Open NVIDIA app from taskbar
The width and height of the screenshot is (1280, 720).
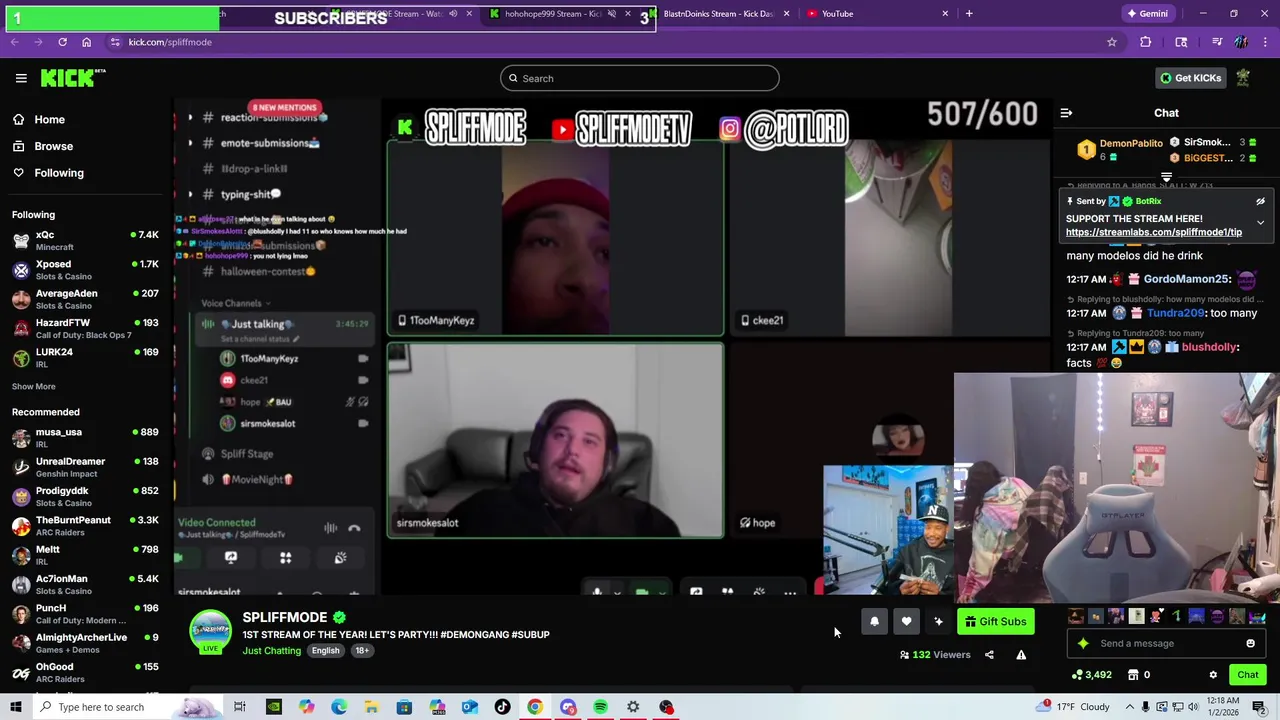[x=273, y=707]
